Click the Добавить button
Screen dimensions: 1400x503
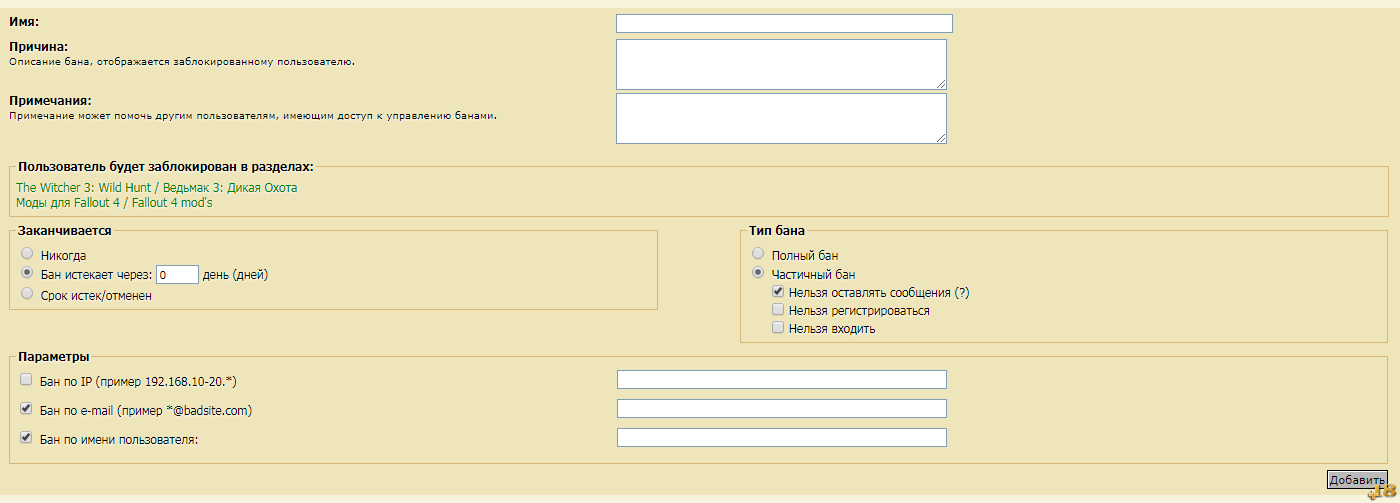(x=1357, y=480)
